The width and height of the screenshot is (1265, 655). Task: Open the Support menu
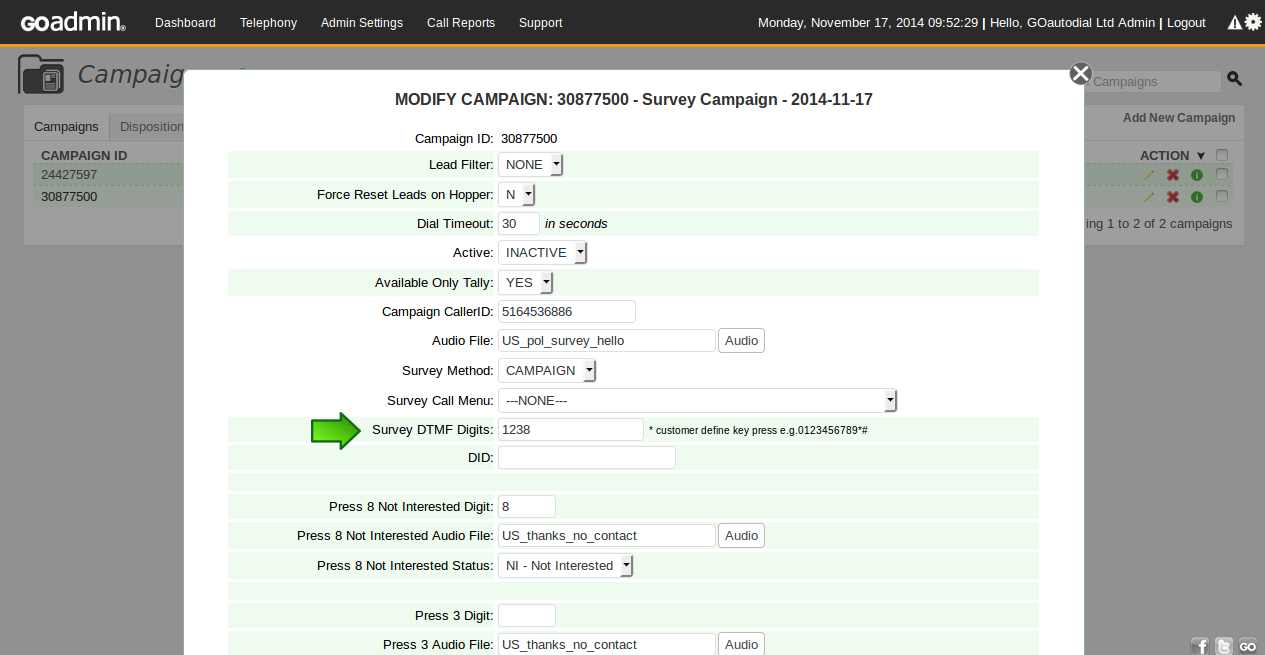click(540, 22)
